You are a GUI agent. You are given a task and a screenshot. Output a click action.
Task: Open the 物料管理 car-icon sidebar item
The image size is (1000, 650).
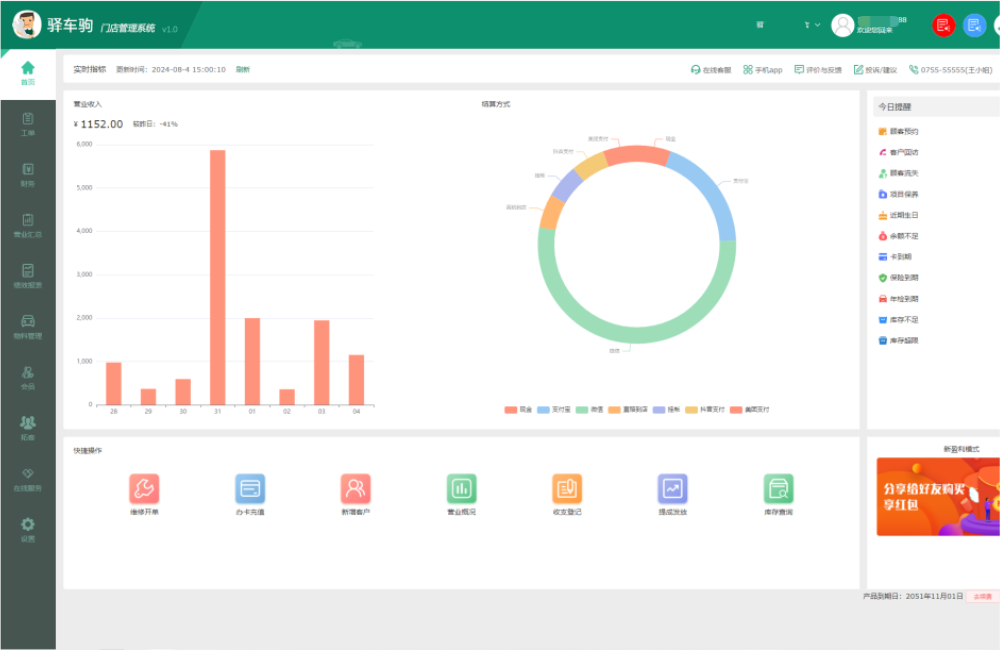[x=27, y=327]
